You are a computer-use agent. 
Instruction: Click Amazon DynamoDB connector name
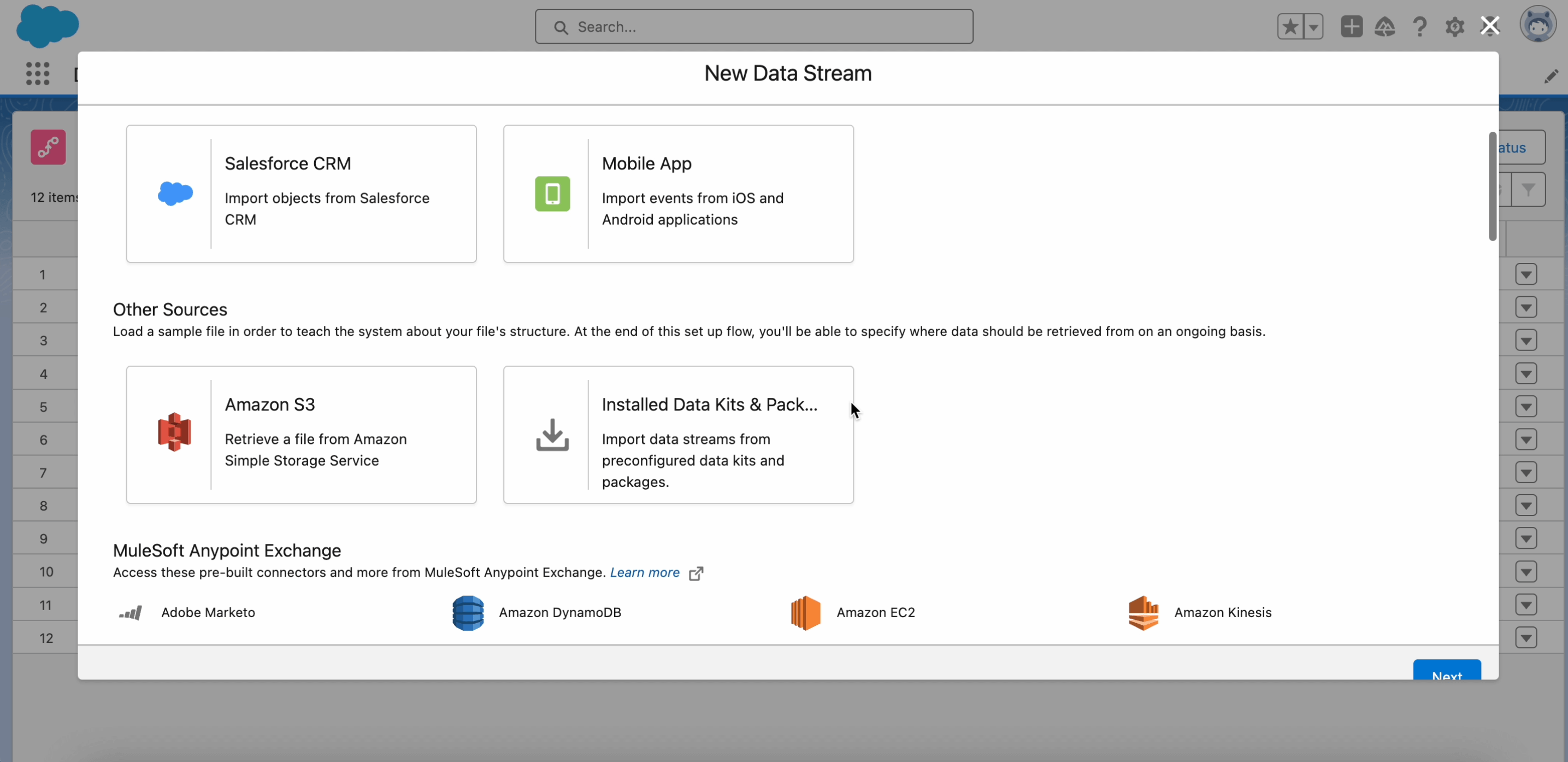tap(560, 613)
